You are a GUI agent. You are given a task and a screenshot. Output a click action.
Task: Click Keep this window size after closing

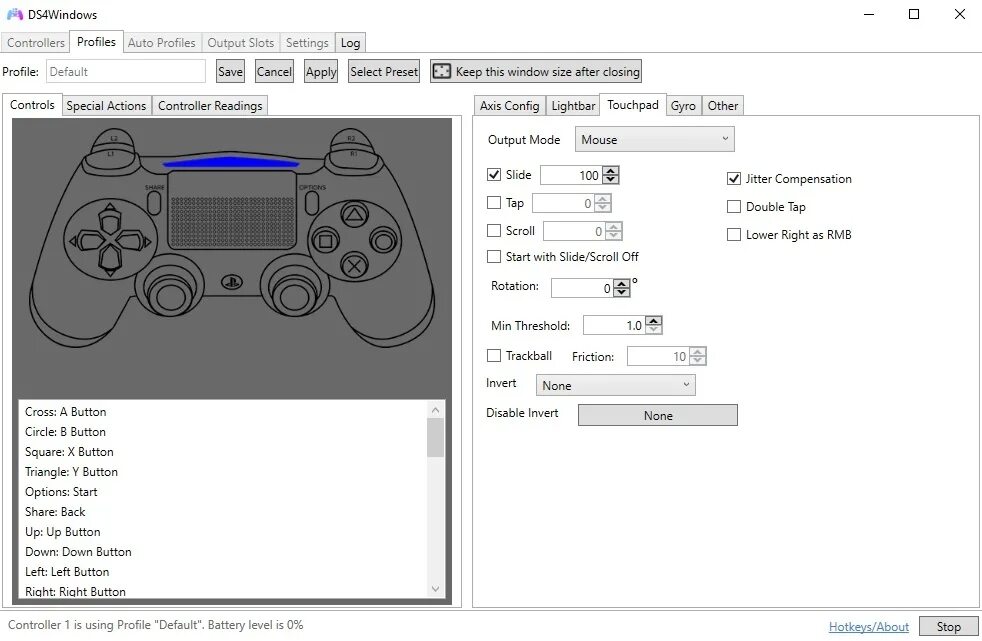[536, 71]
